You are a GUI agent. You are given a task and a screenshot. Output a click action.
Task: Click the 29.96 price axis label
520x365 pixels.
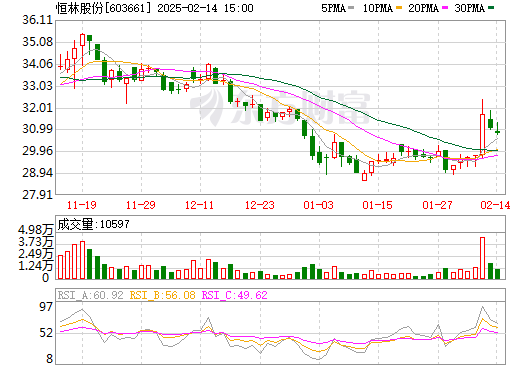pyautogui.click(x=38, y=151)
